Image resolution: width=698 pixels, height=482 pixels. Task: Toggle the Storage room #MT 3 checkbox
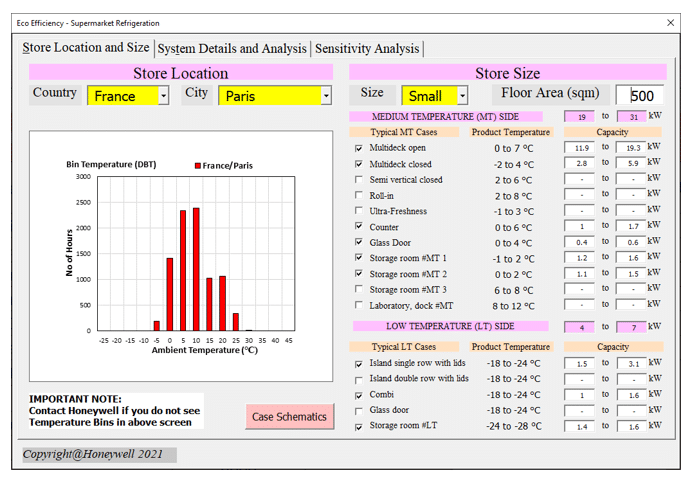[359, 290]
